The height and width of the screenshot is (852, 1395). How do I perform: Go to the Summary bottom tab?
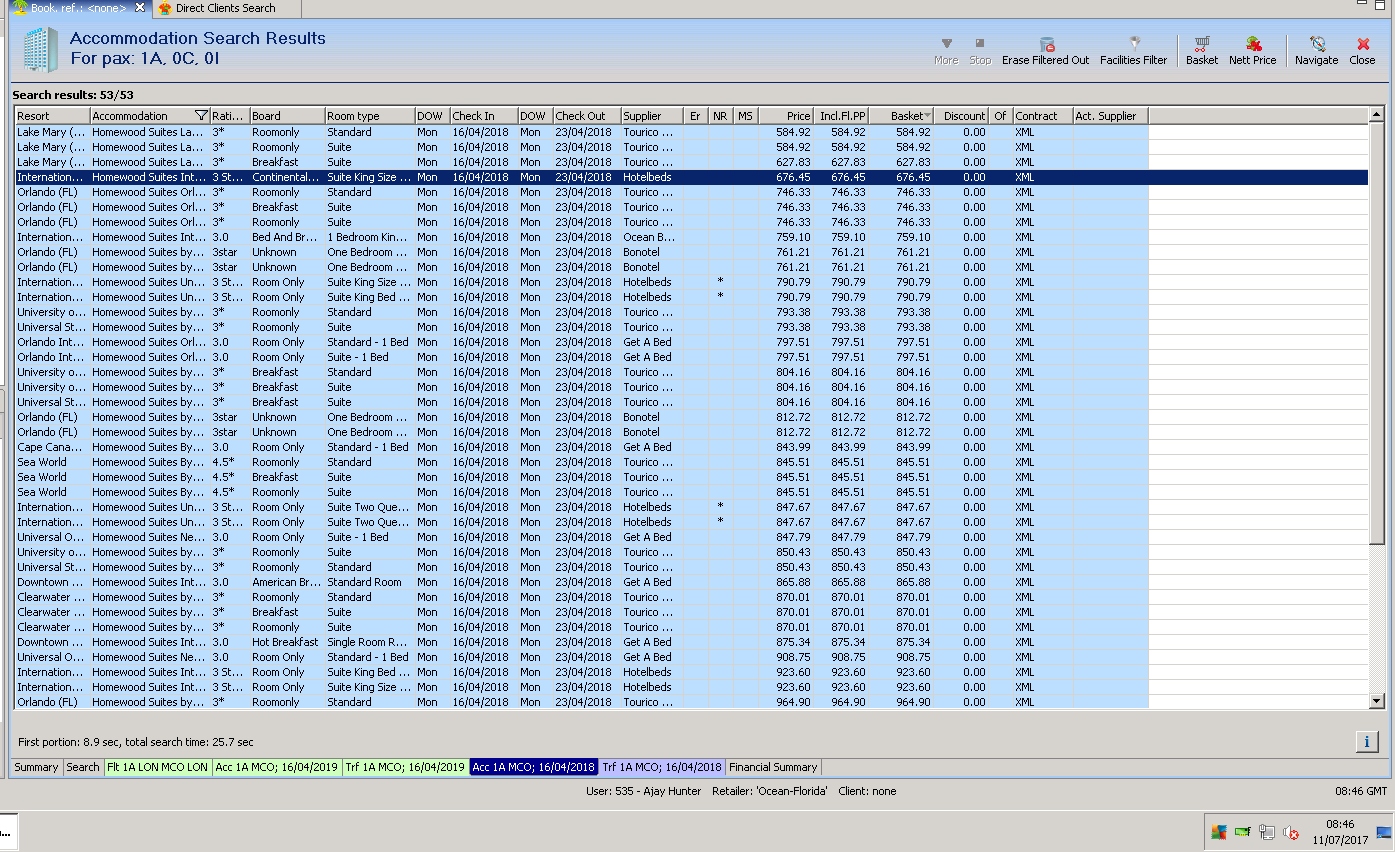[x=36, y=767]
